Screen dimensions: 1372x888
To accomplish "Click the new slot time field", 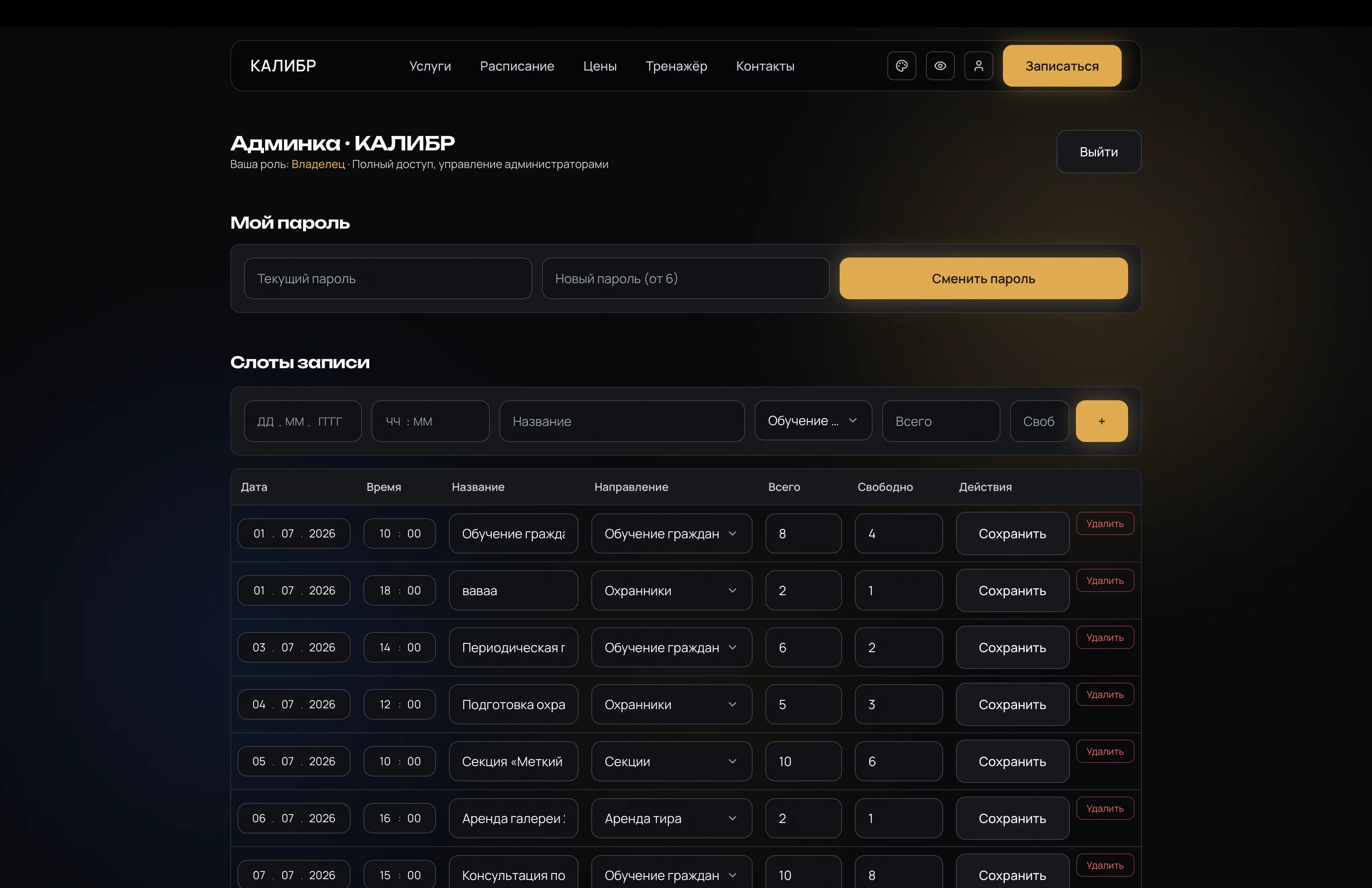I will (x=430, y=421).
